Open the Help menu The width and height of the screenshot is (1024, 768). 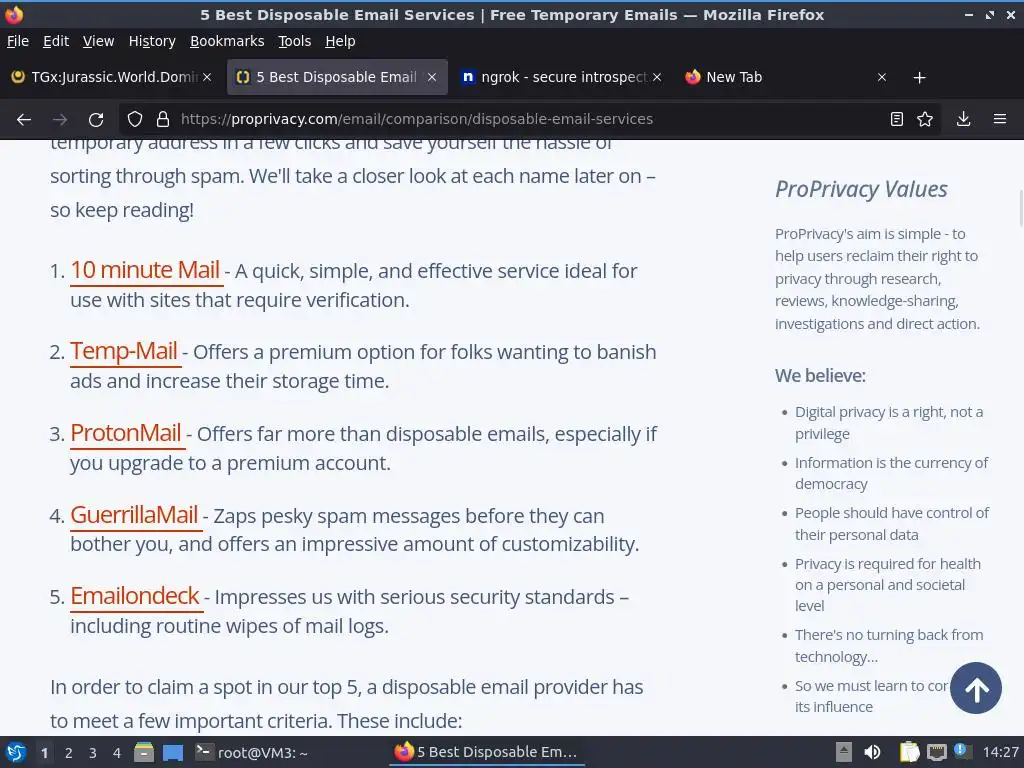(340, 41)
